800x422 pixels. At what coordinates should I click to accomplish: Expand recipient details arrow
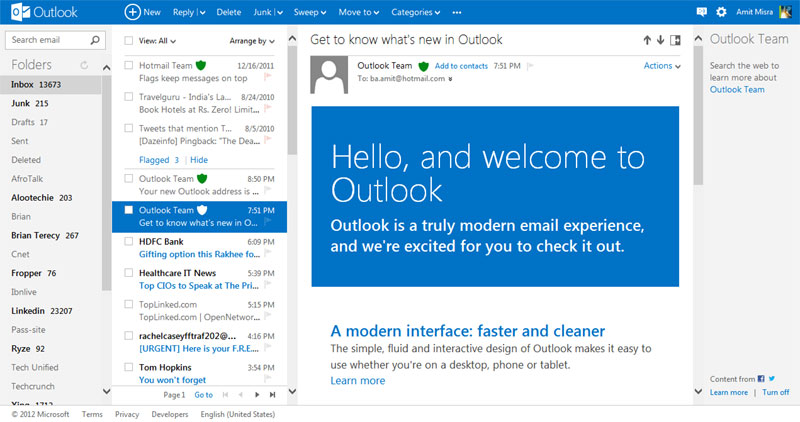[x=451, y=79]
